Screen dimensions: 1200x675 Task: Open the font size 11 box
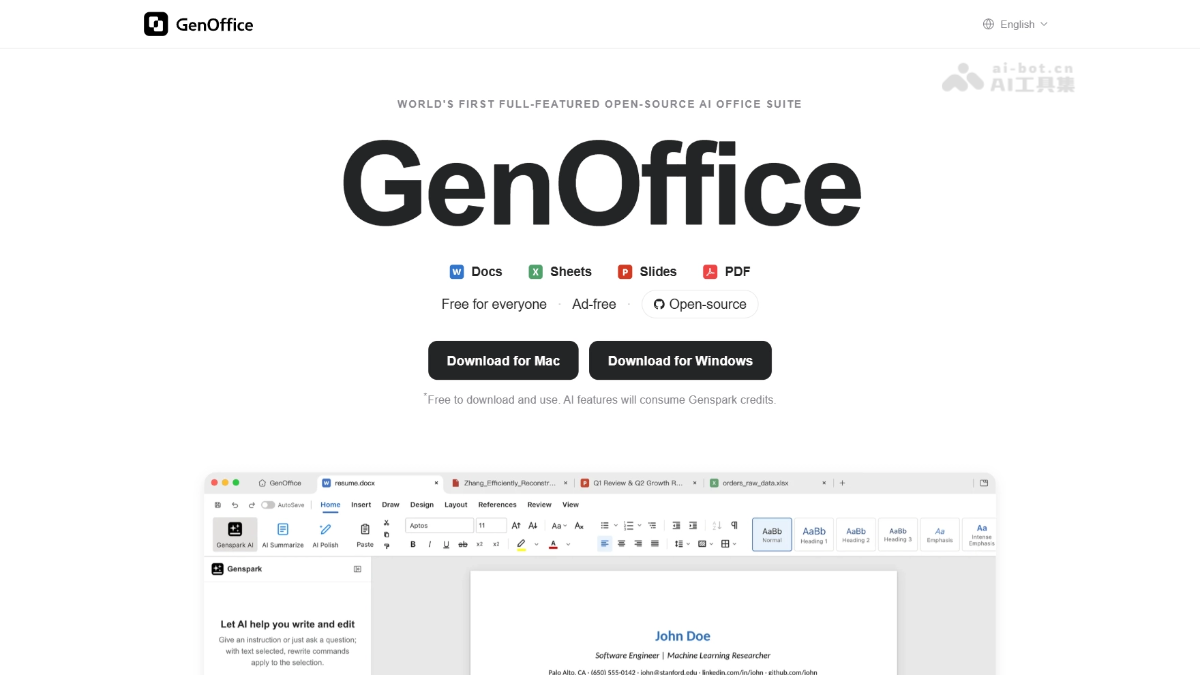(491, 525)
